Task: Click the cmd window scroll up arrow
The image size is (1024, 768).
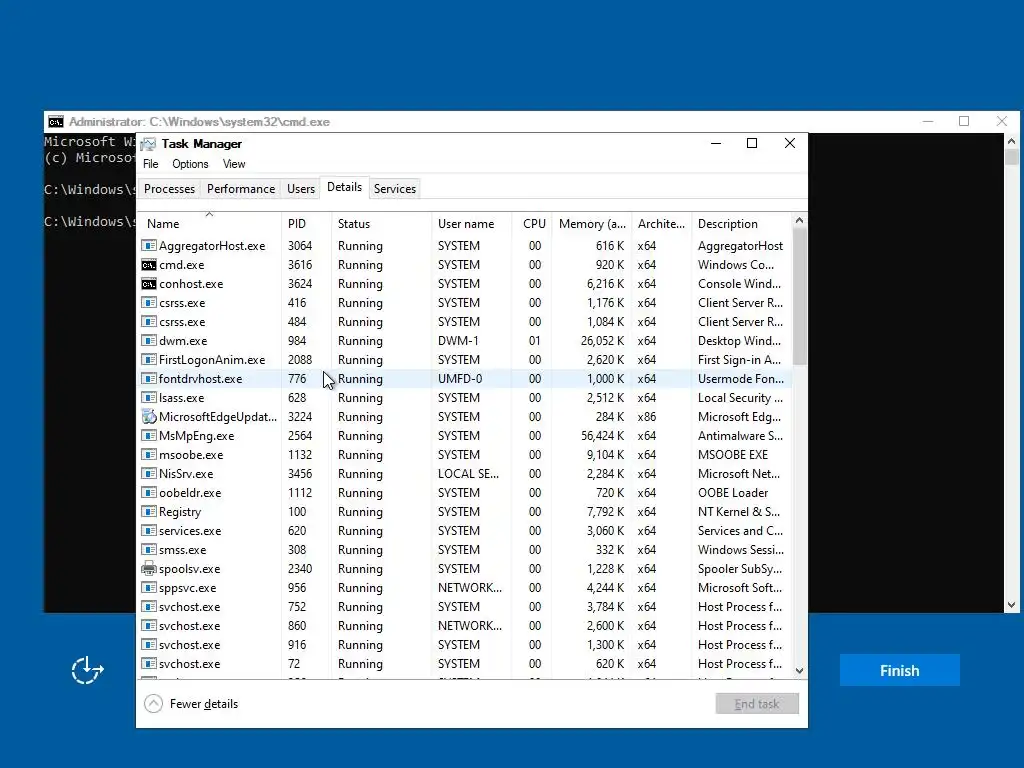Action: [x=1011, y=141]
